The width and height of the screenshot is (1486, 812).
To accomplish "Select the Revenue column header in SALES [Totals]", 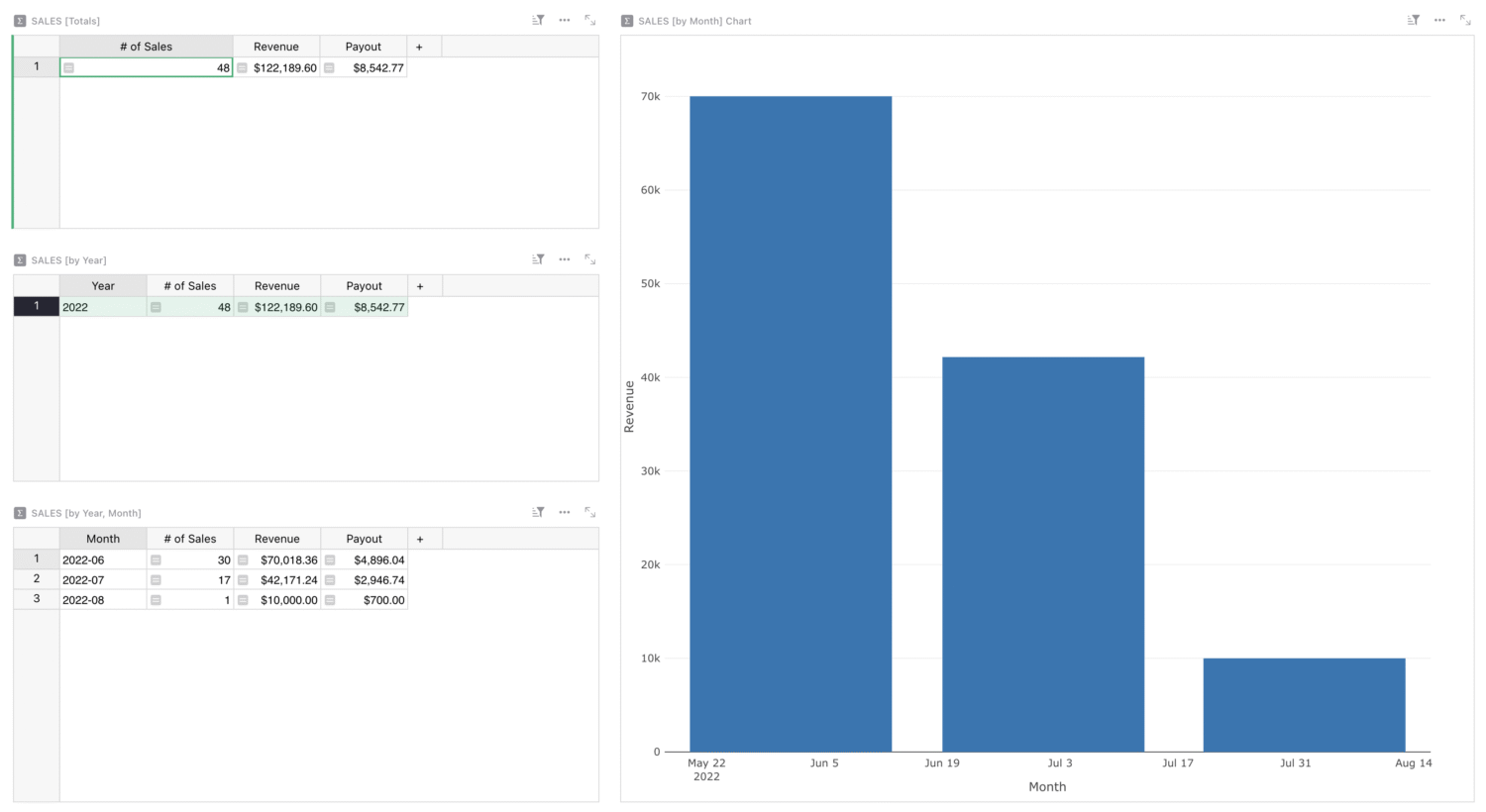I will (x=276, y=47).
